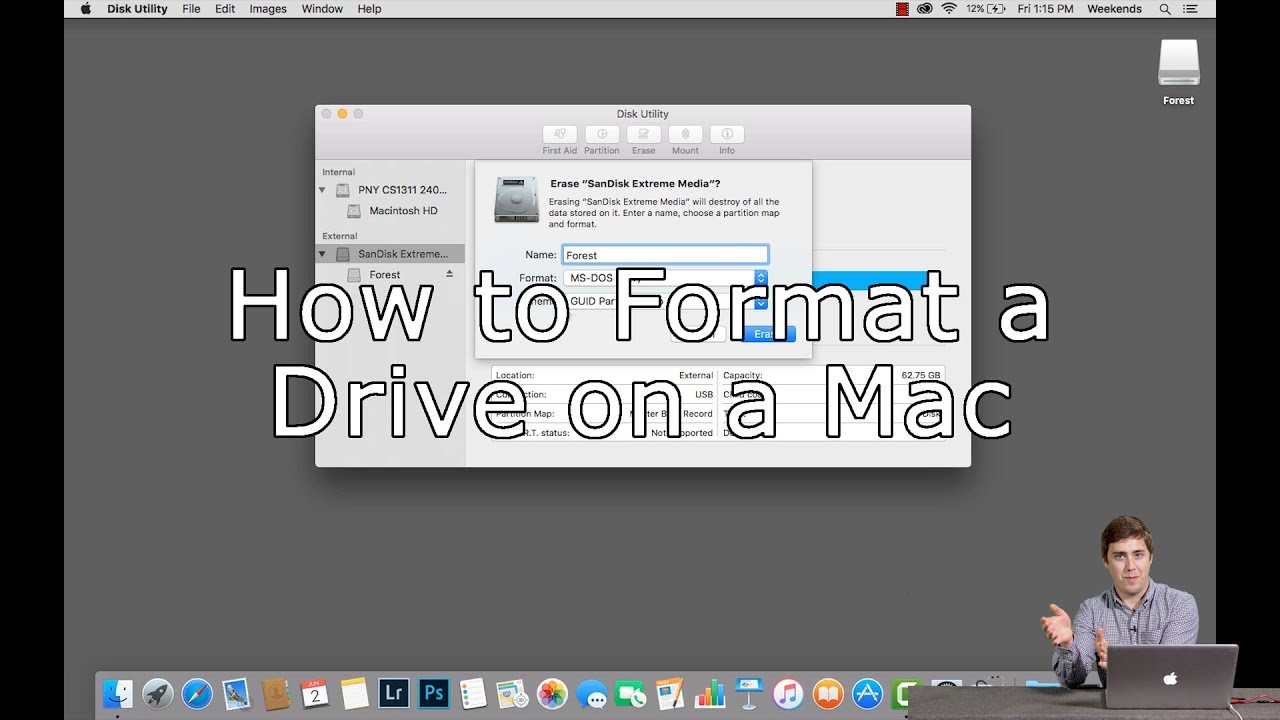This screenshot has width=1280, height=720.
Task: Select PNY CS1311 disk in sidebar
Action: pos(390,190)
